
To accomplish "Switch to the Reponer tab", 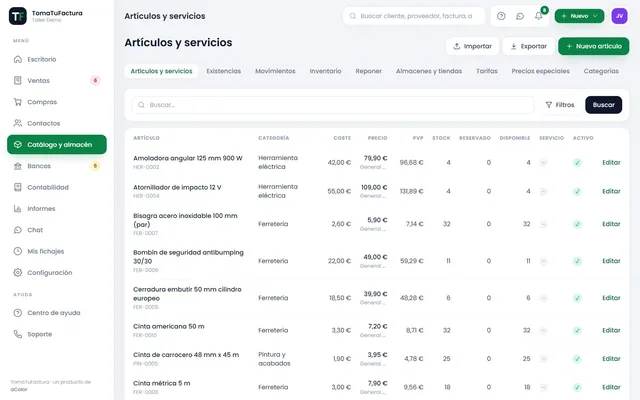I will [369, 71].
